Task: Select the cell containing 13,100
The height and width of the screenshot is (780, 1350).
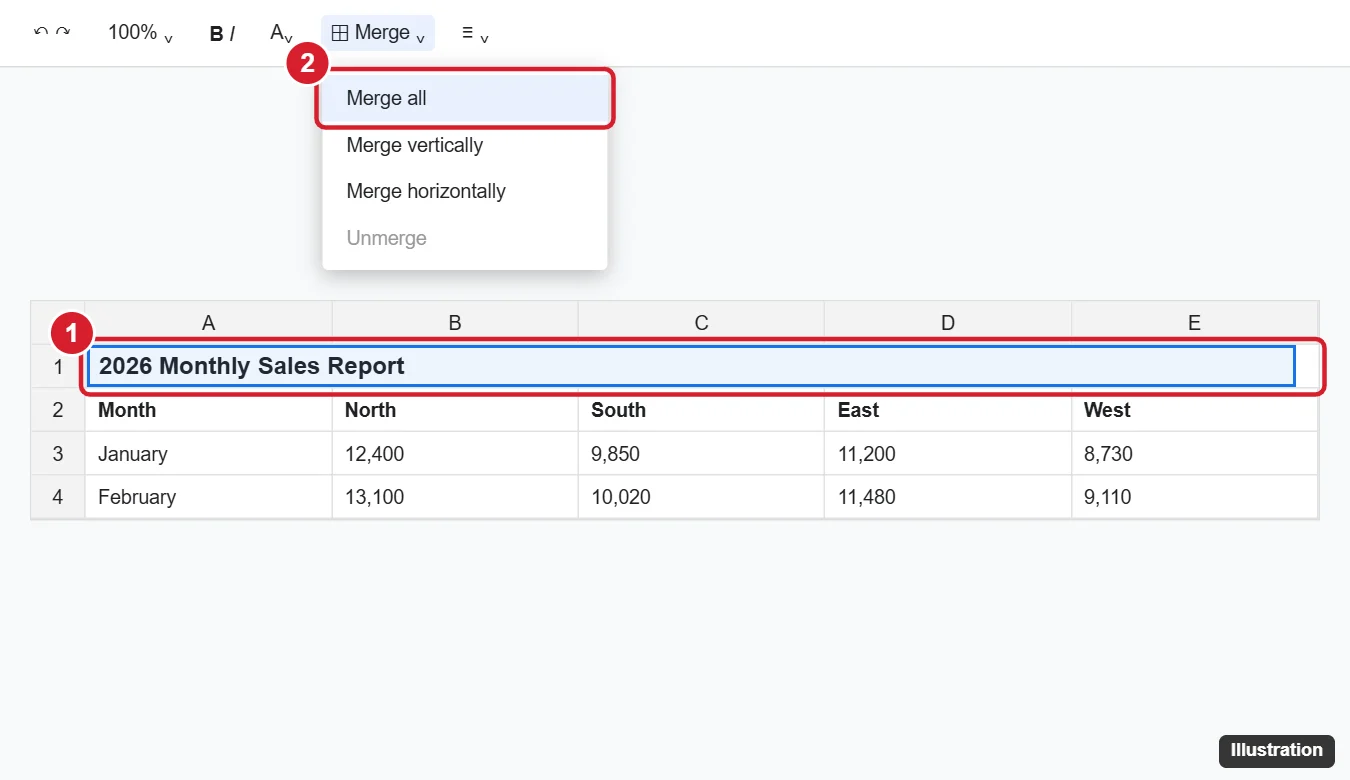Action: (x=455, y=497)
